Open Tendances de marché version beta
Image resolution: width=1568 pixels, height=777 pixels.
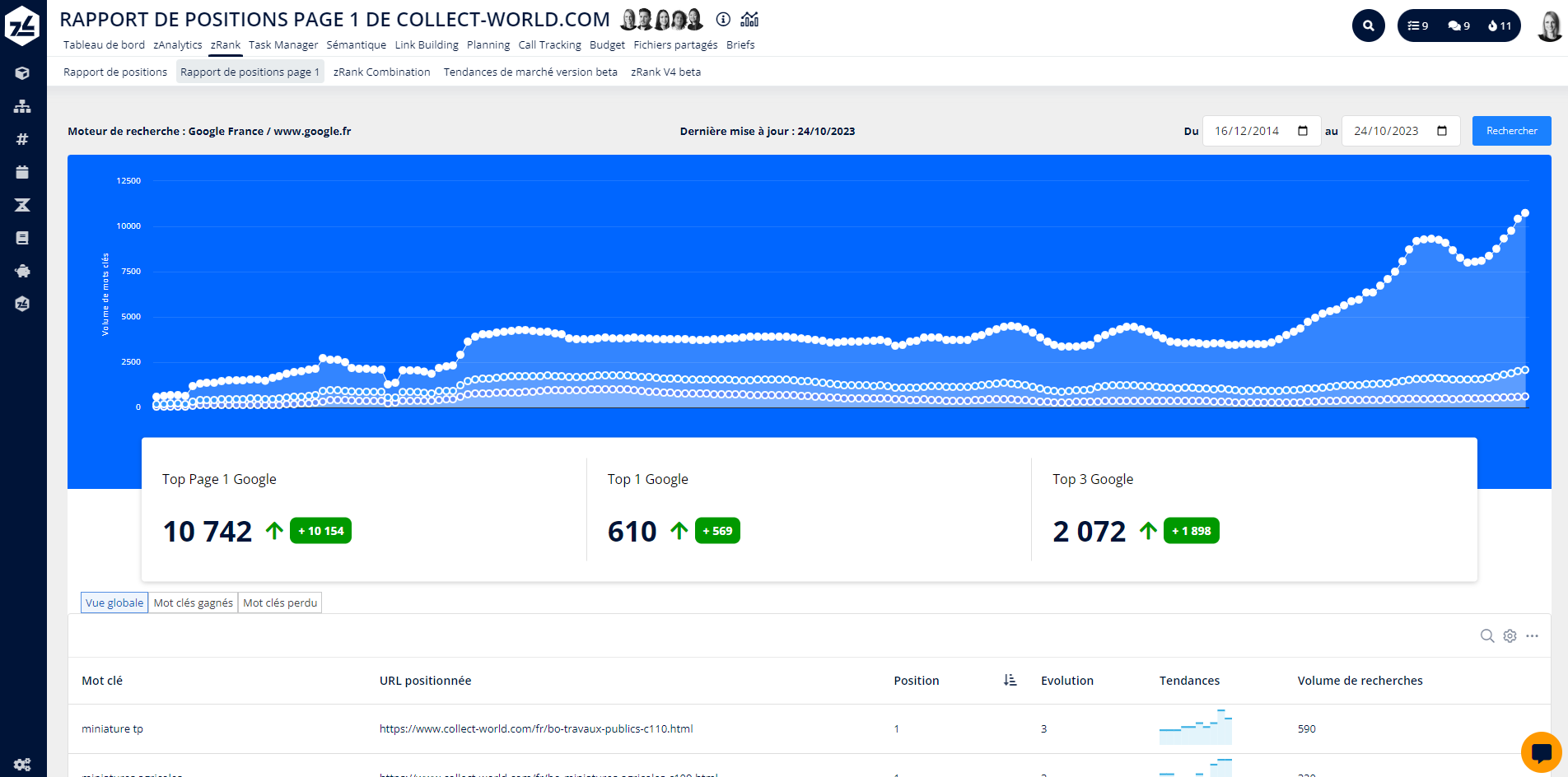[530, 72]
